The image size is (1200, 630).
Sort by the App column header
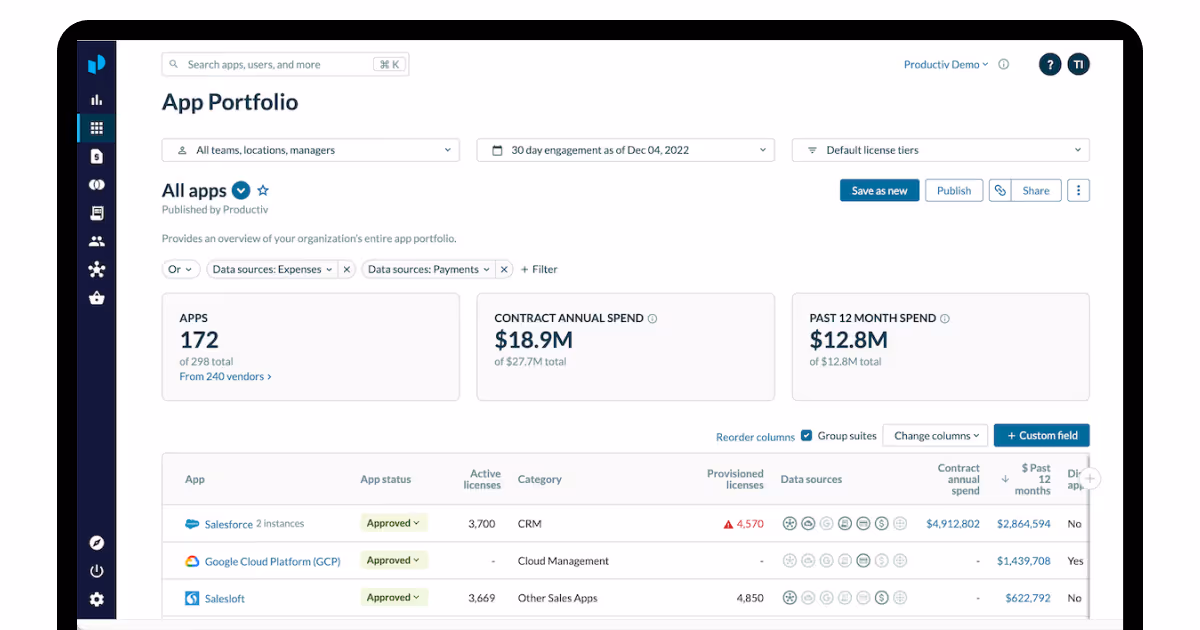point(195,479)
